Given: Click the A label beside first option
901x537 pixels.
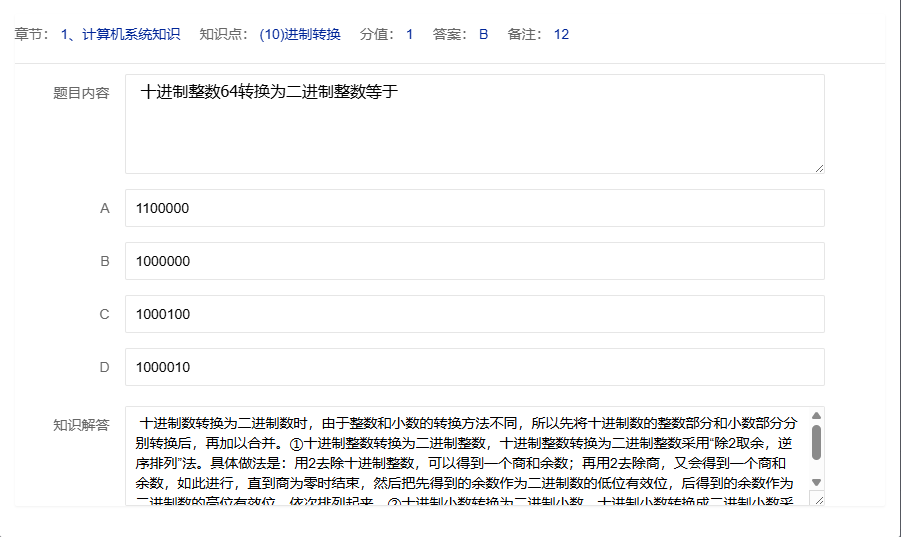Looking at the screenshot, I should tap(104, 208).
